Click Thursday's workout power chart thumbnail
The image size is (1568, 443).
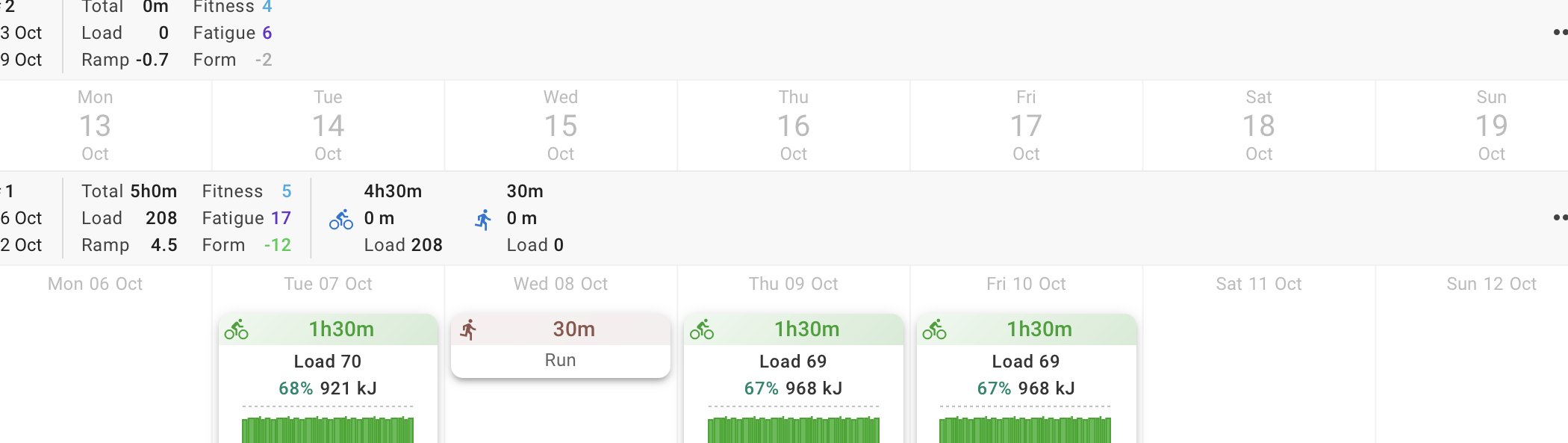click(x=793, y=429)
